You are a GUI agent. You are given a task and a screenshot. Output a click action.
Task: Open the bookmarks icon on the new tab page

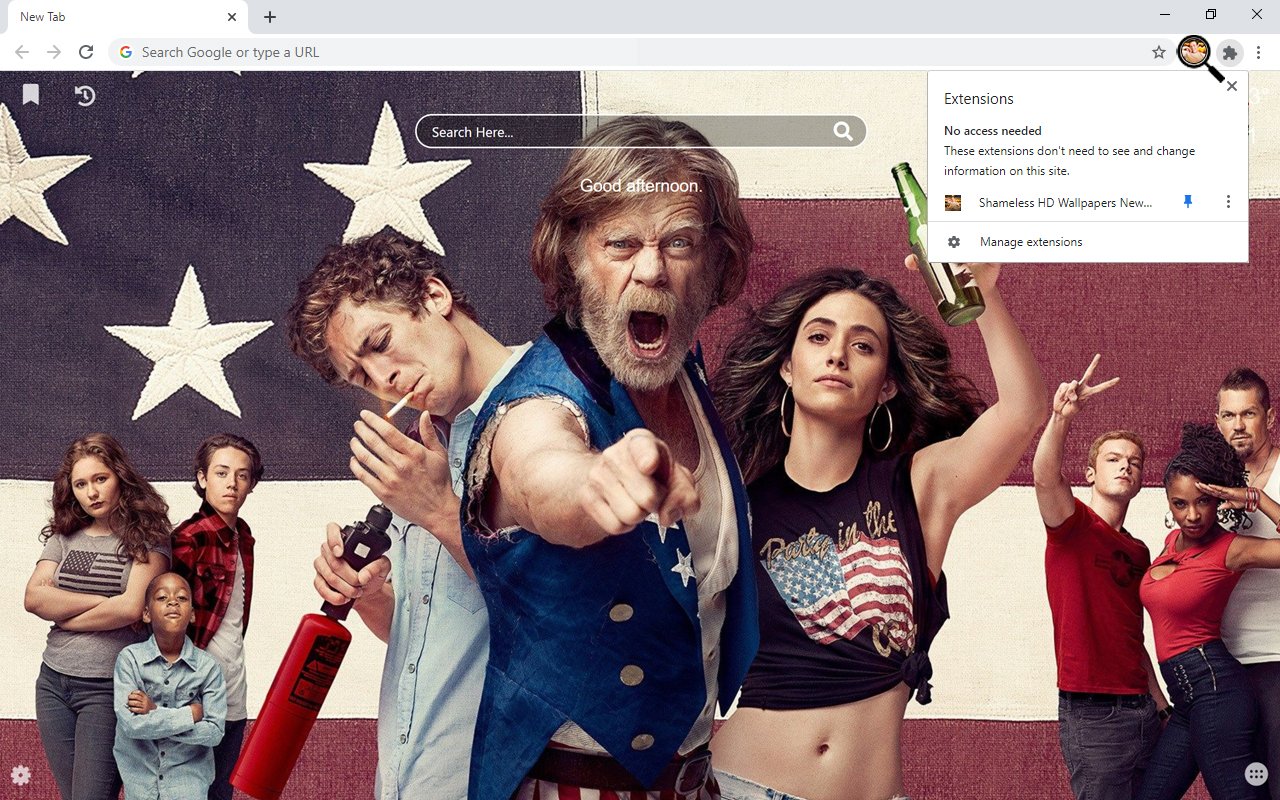[x=31, y=94]
